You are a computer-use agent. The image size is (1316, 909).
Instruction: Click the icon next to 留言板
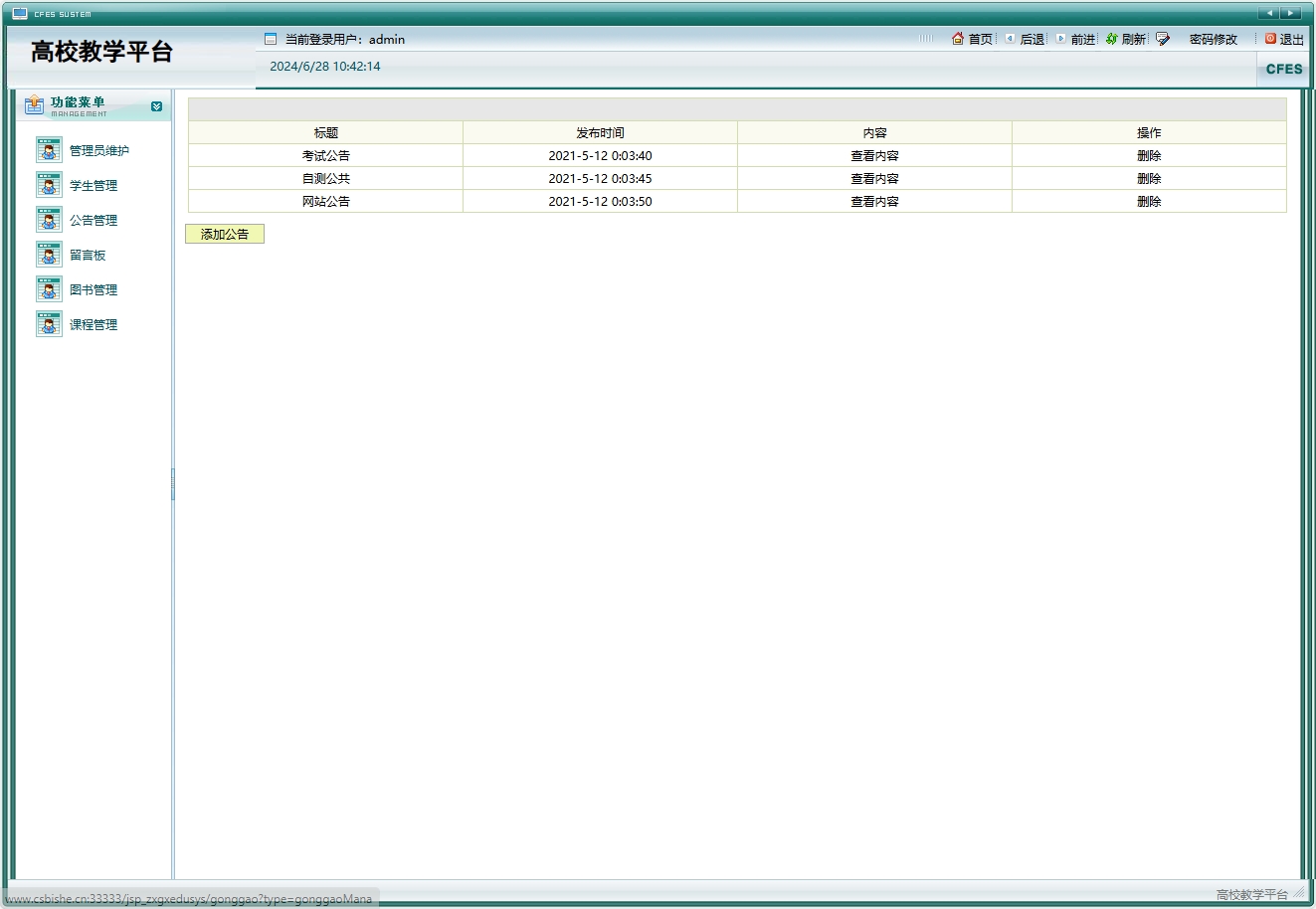coord(49,255)
